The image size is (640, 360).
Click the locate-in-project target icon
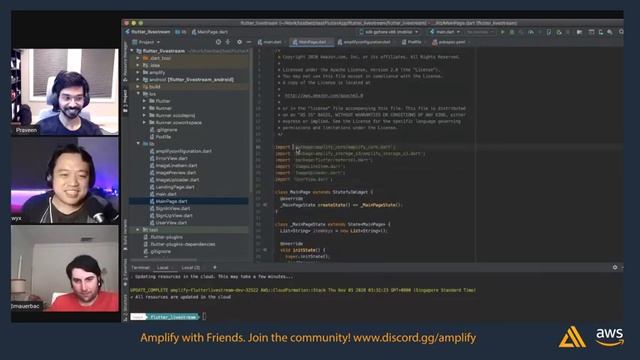click(x=218, y=42)
